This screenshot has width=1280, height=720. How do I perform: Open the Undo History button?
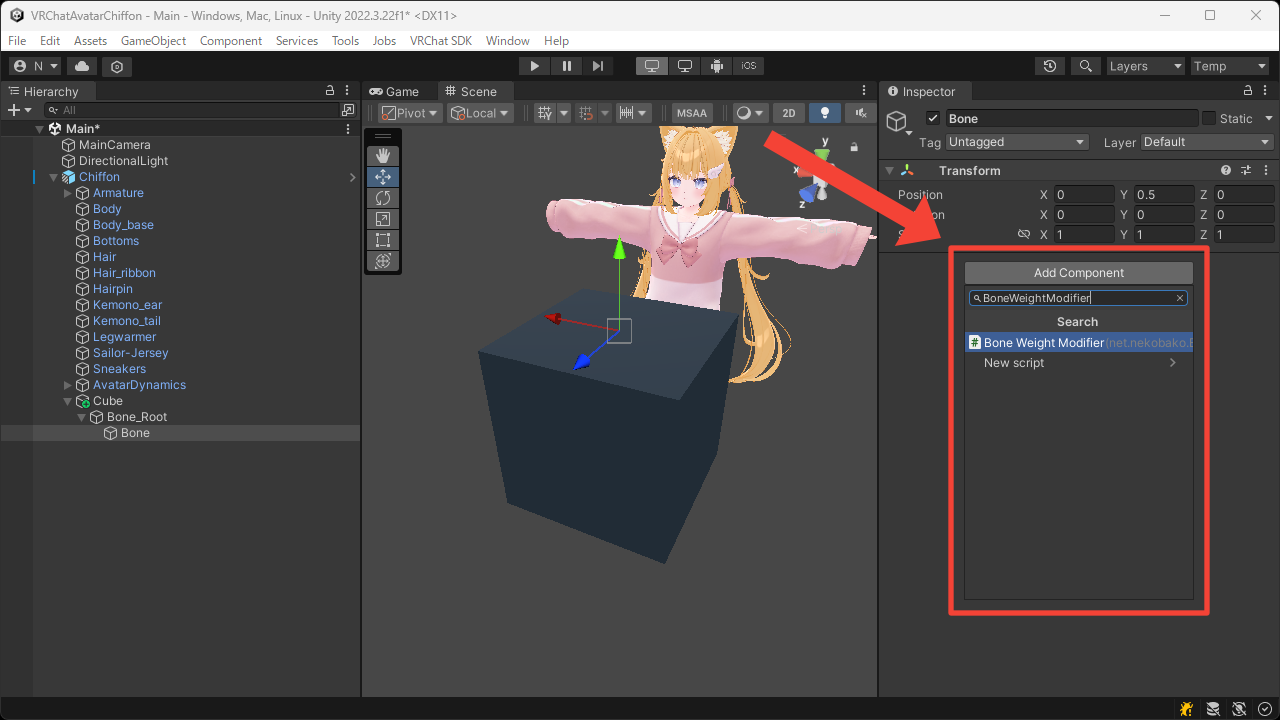pos(1049,66)
